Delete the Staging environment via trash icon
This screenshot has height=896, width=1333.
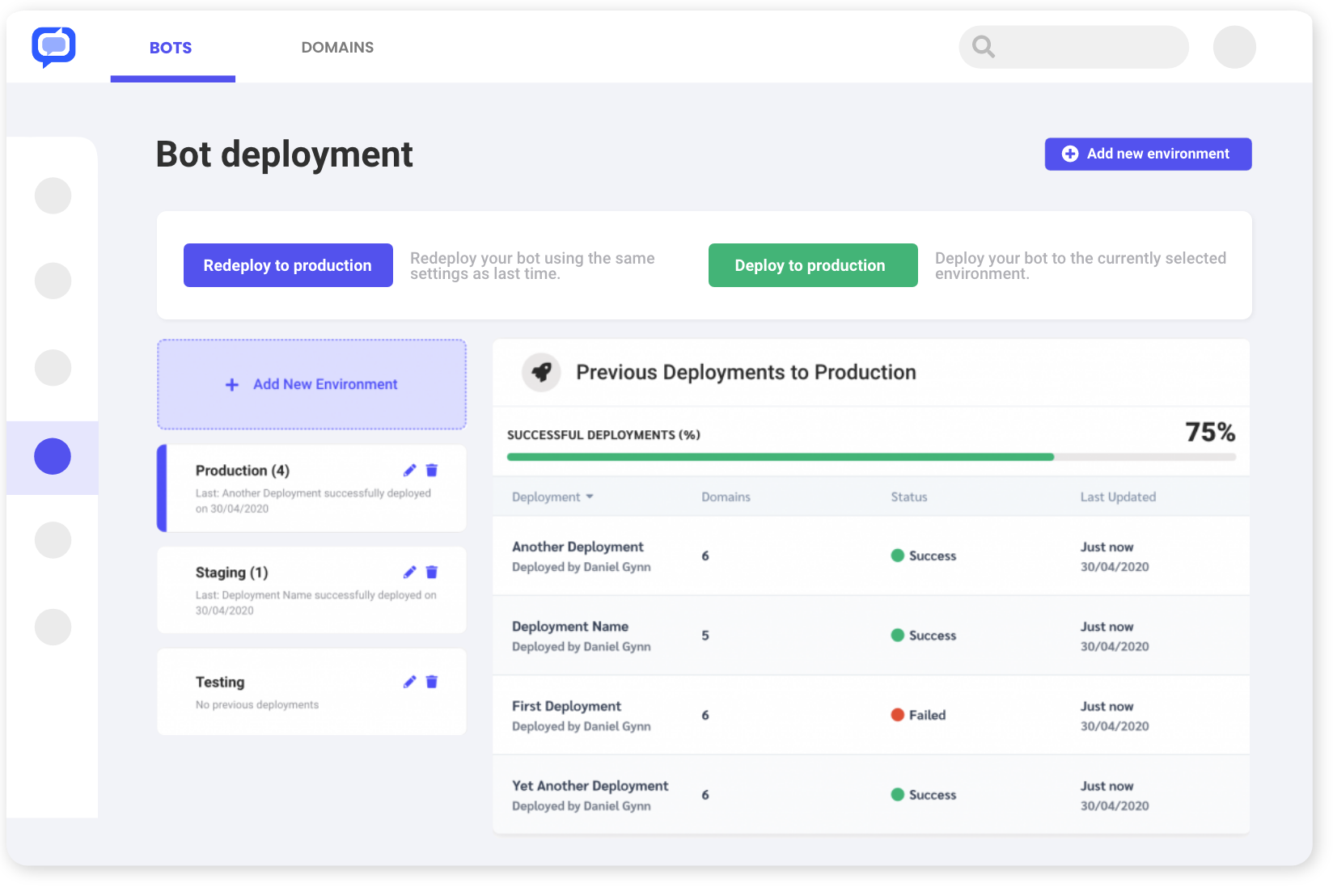[432, 573]
